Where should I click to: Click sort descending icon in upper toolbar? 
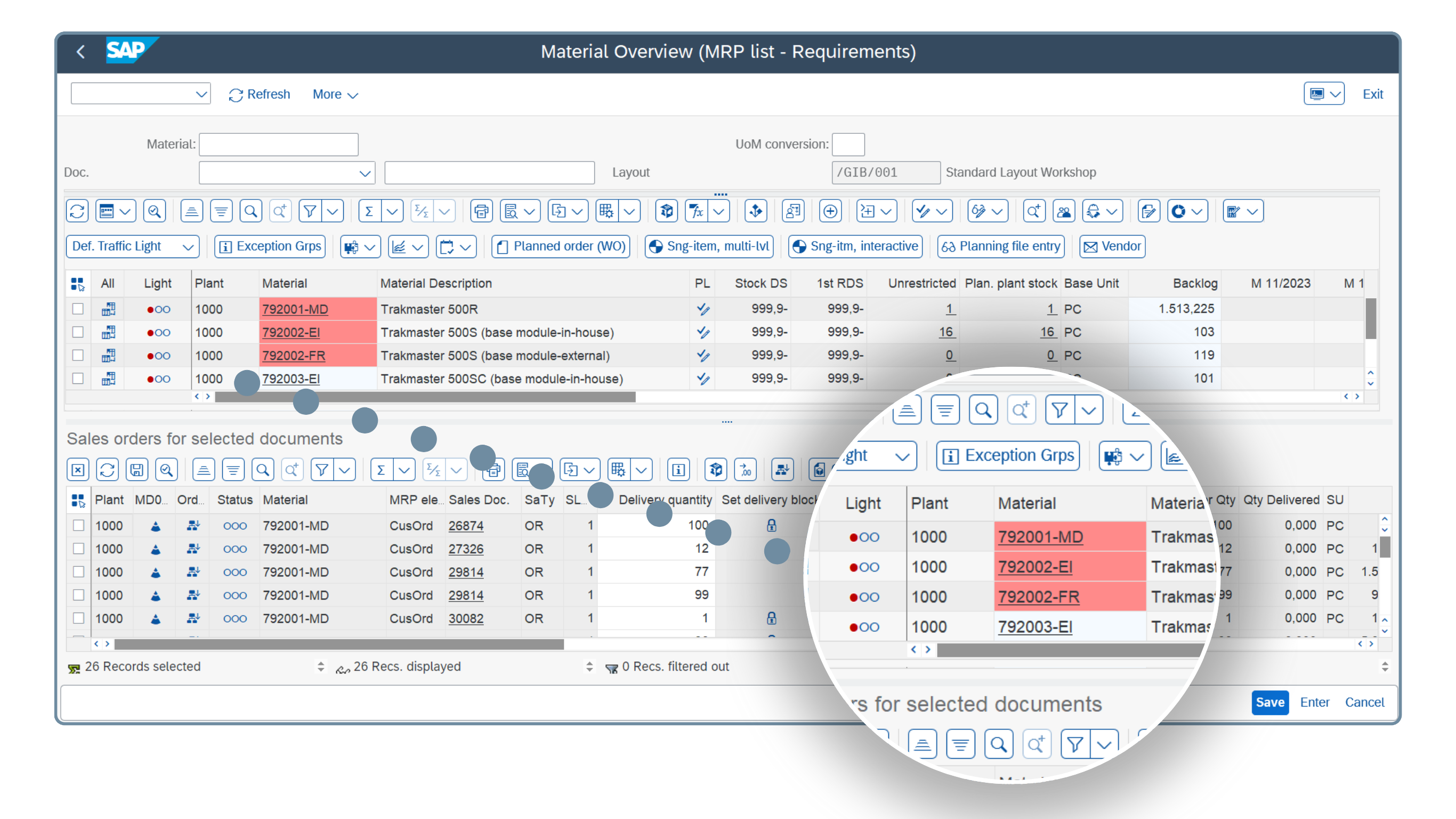[x=221, y=212]
